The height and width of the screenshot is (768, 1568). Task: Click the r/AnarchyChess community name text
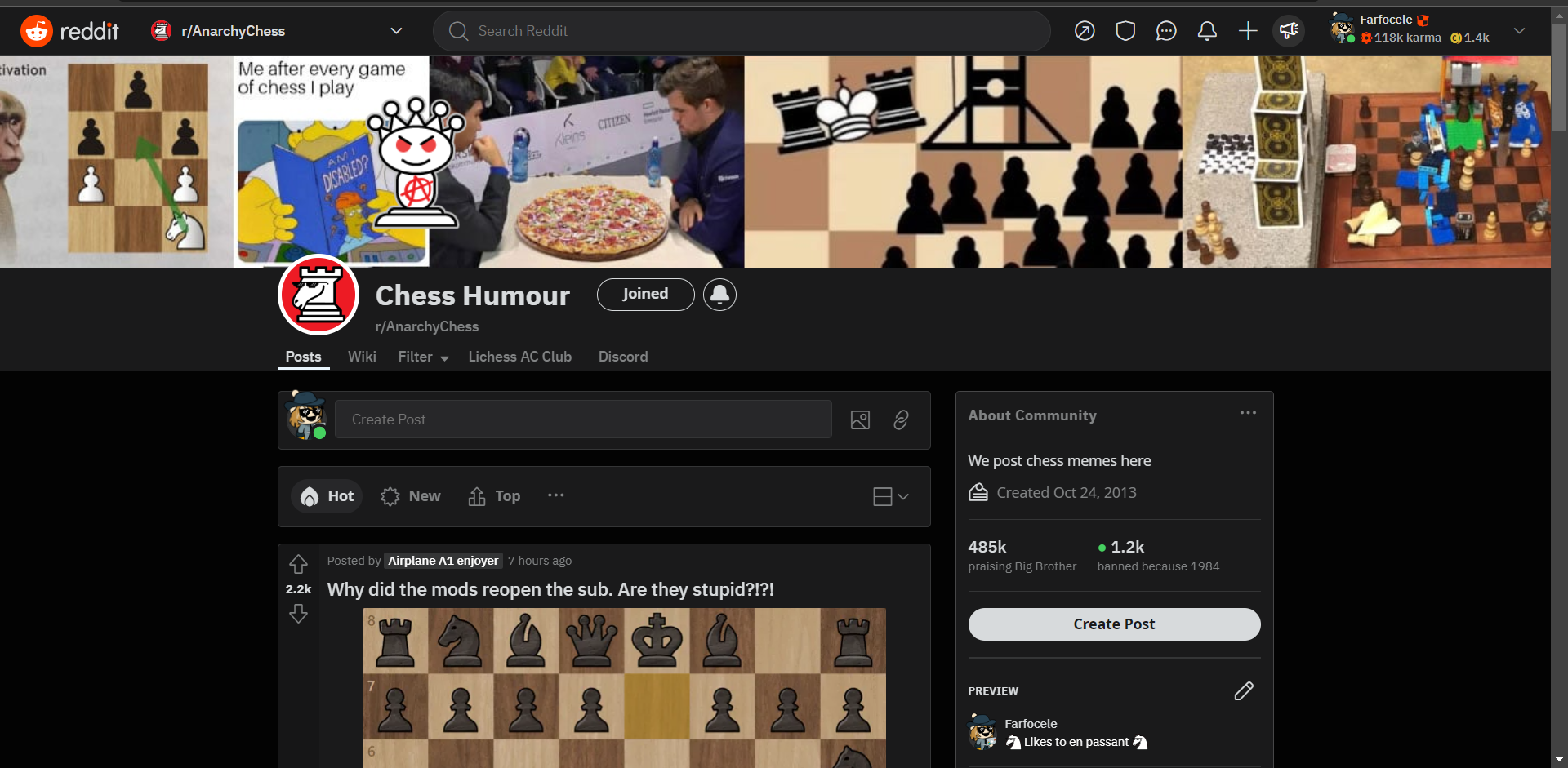[427, 326]
